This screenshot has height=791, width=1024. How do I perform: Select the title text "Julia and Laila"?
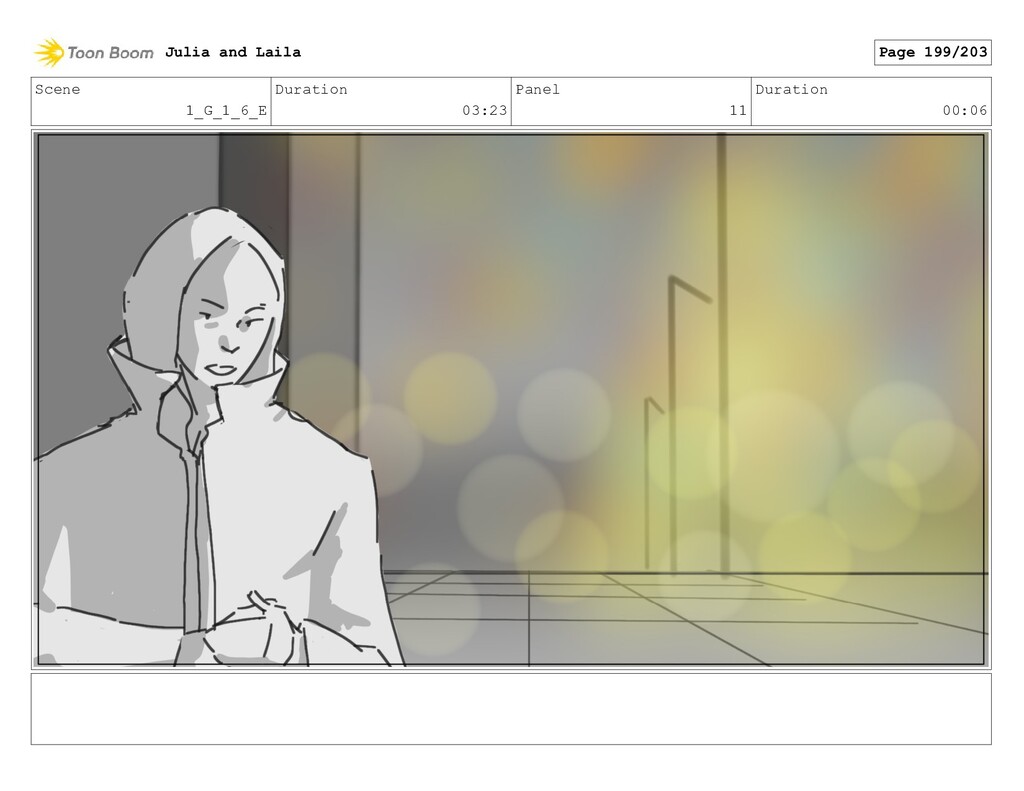pos(232,52)
